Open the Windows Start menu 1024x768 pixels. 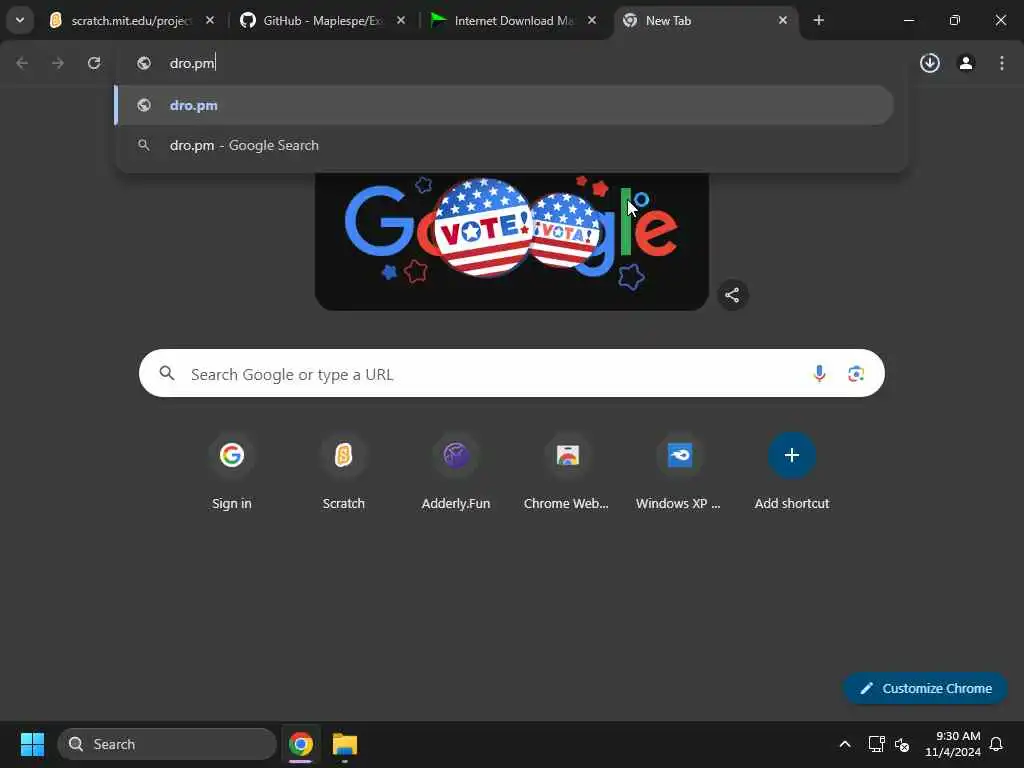tap(32, 744)
